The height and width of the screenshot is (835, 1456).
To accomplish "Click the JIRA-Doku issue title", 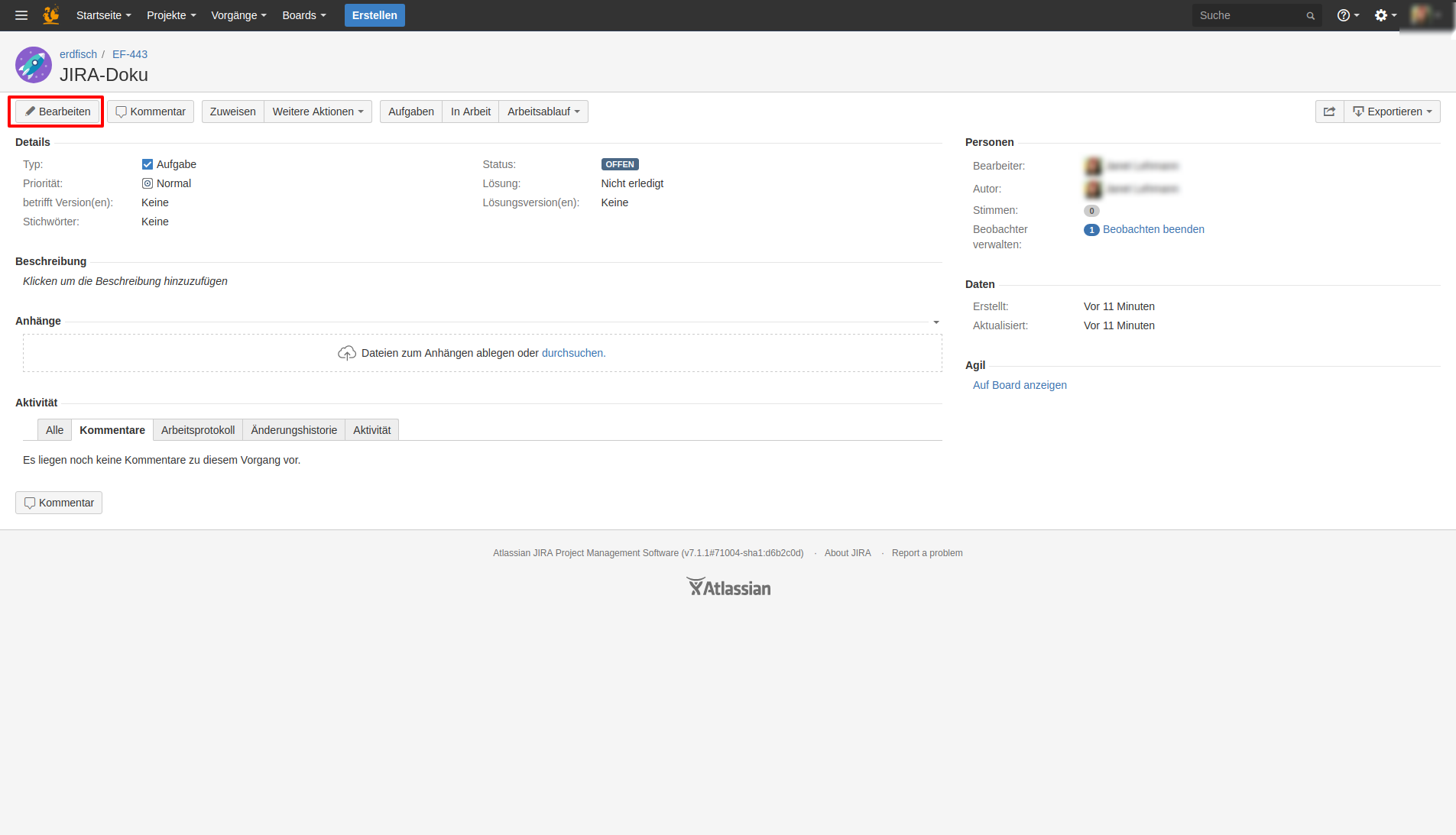I will (x=104, y=75).
